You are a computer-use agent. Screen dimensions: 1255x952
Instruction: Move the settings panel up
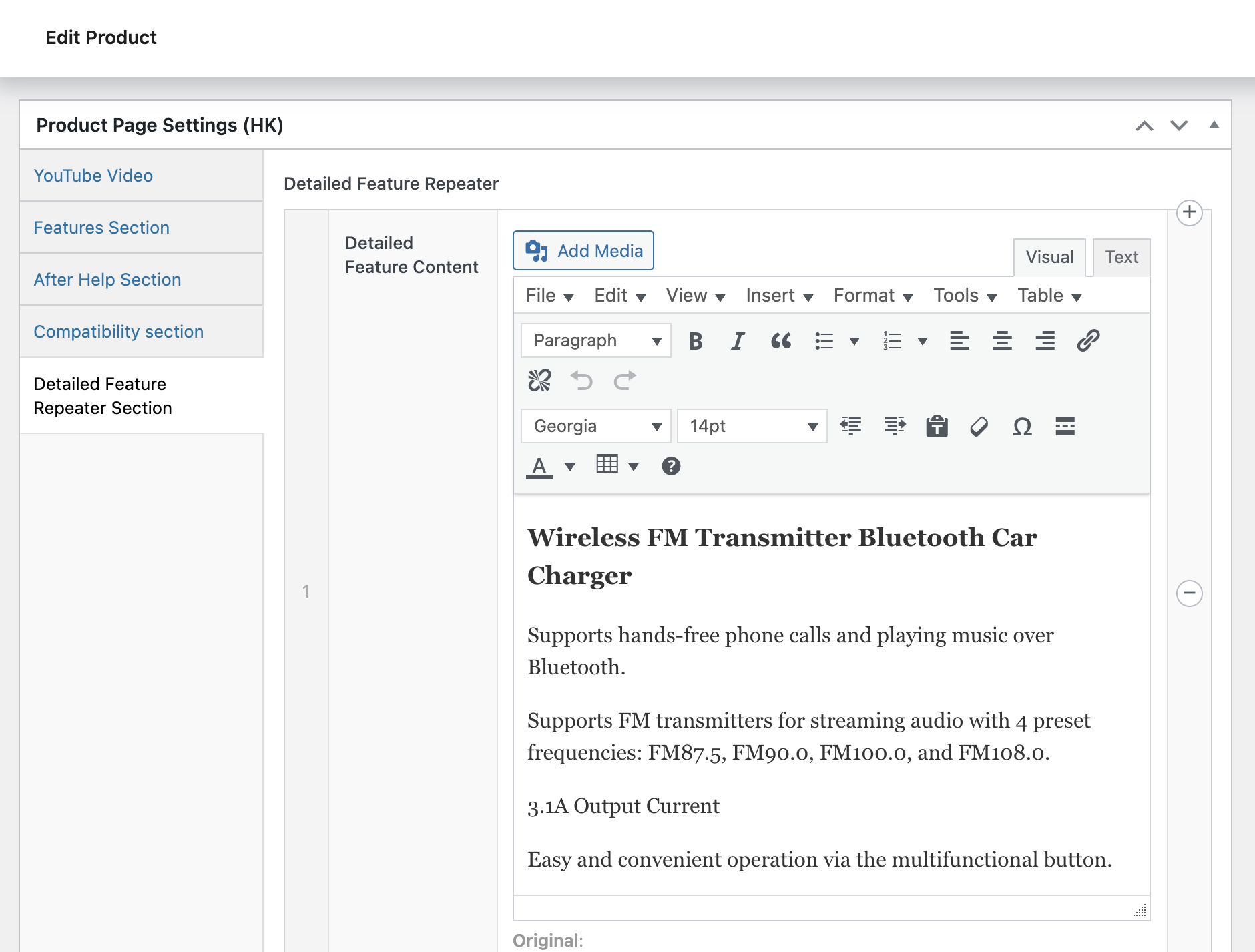click(1144, 126)
